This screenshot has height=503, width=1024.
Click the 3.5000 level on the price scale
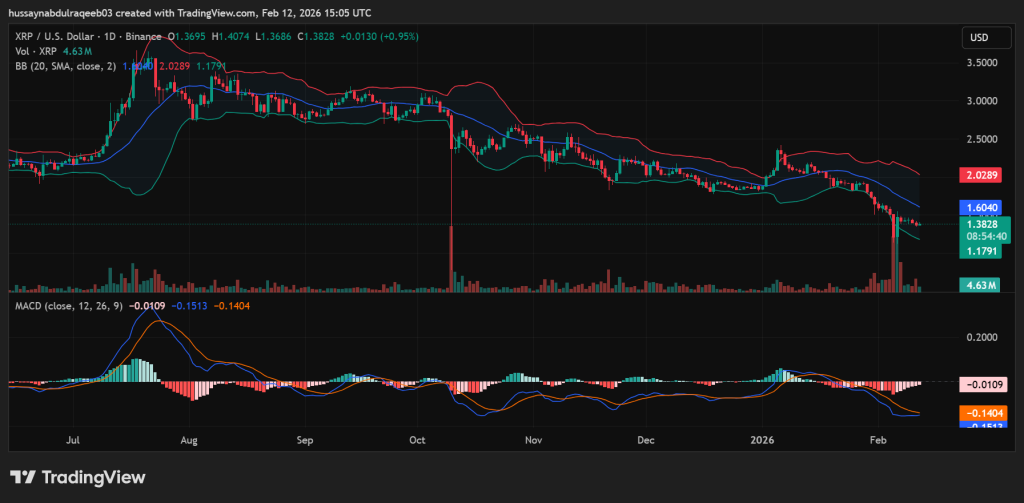click(985, 62)
